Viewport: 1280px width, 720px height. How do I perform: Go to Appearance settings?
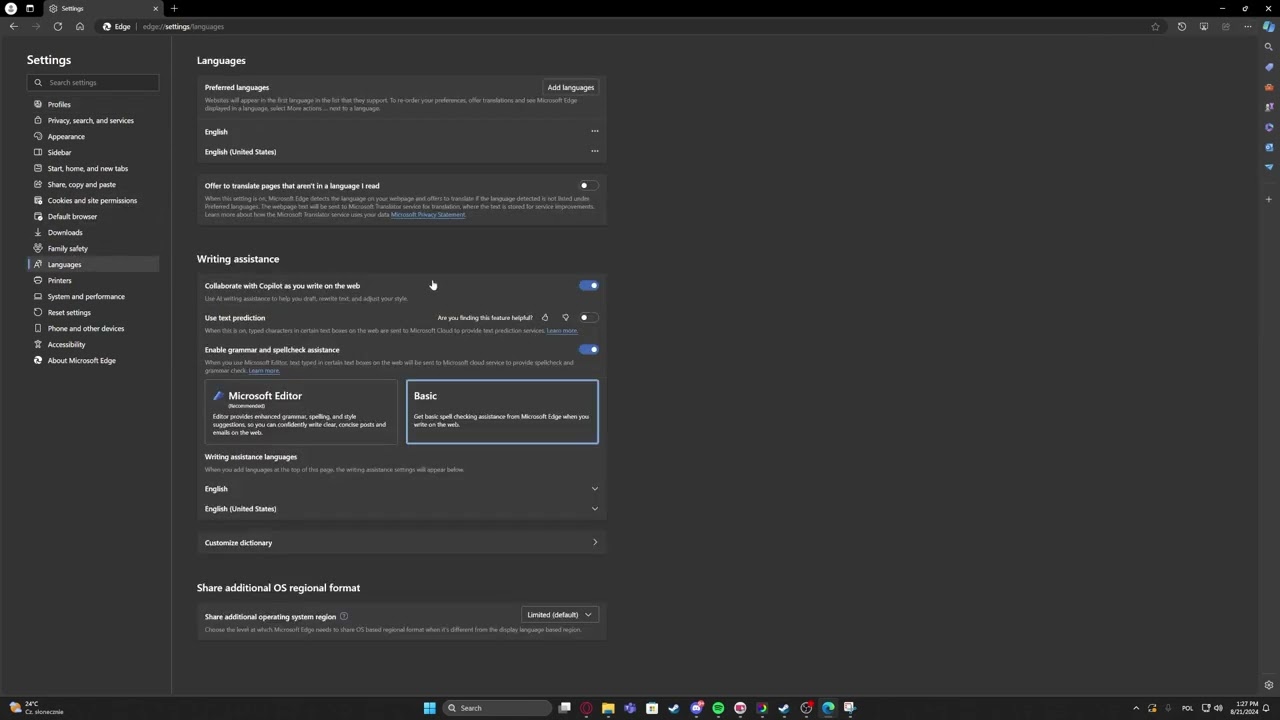[x=93, y=136]
